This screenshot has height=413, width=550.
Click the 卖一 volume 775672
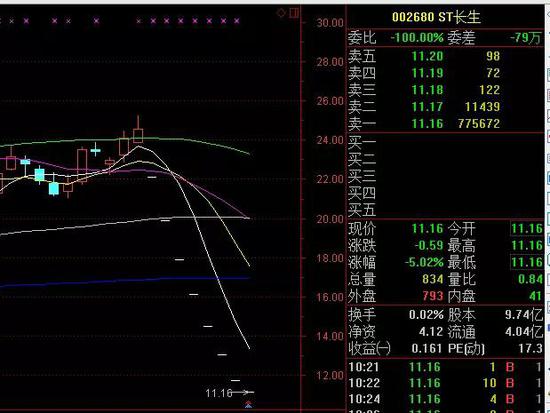(x=479, y=124)
